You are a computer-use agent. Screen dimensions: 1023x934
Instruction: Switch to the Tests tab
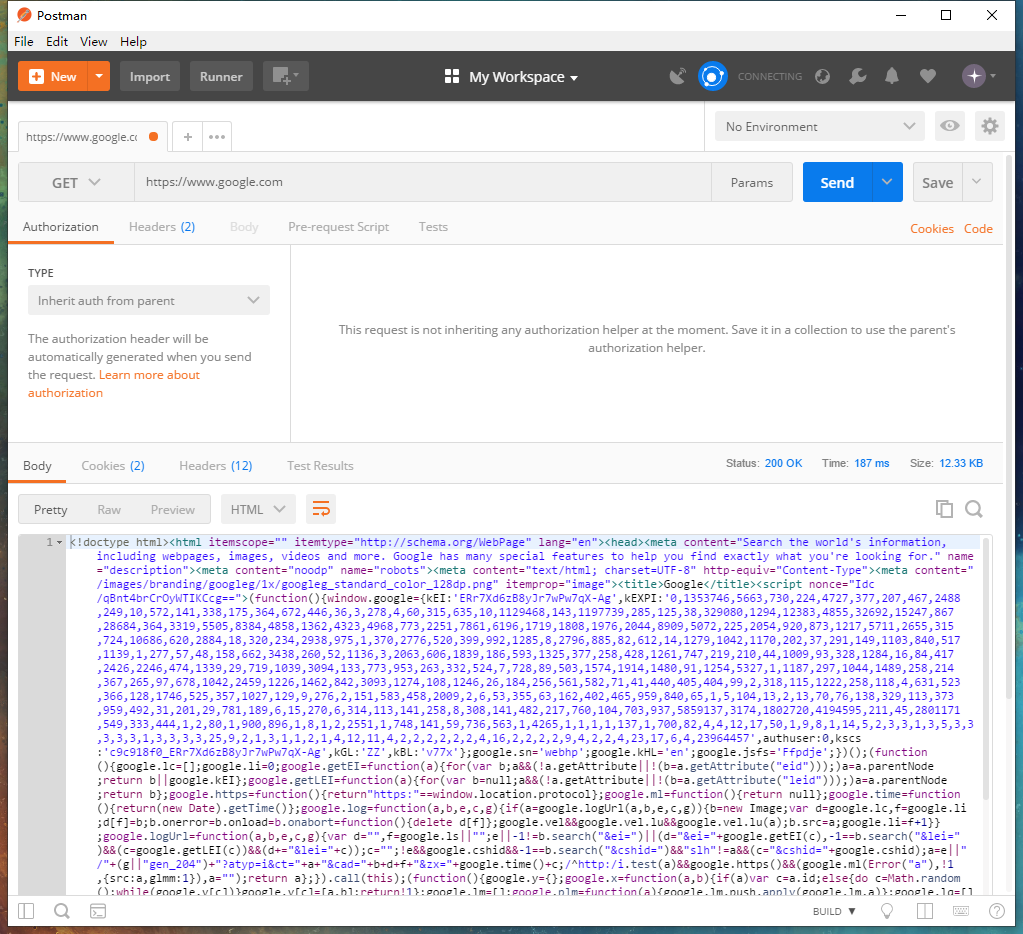coord(433,227)
